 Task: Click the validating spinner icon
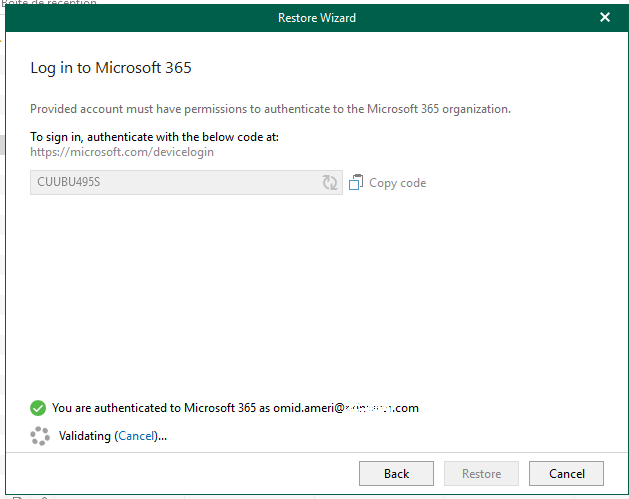pyautogui.click(x=40, y=436)
